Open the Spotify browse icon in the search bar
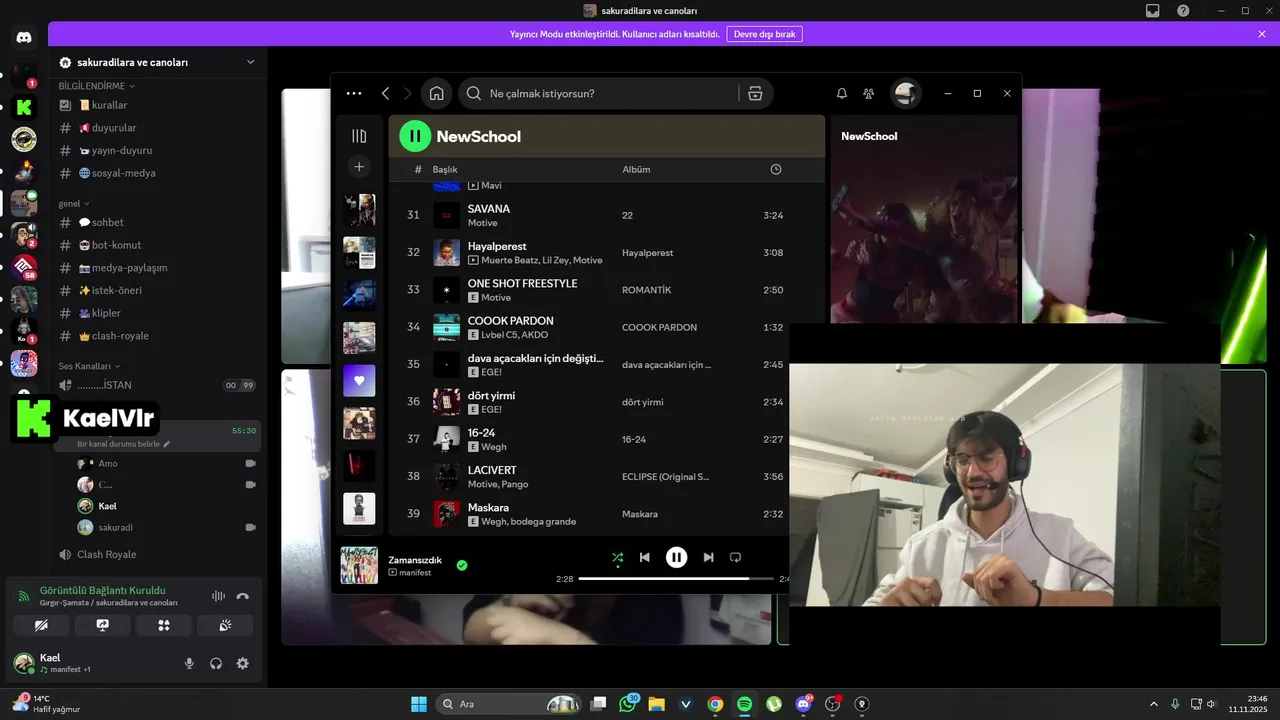Screen dimensions: 1280x720 click(x=755, y=93)
